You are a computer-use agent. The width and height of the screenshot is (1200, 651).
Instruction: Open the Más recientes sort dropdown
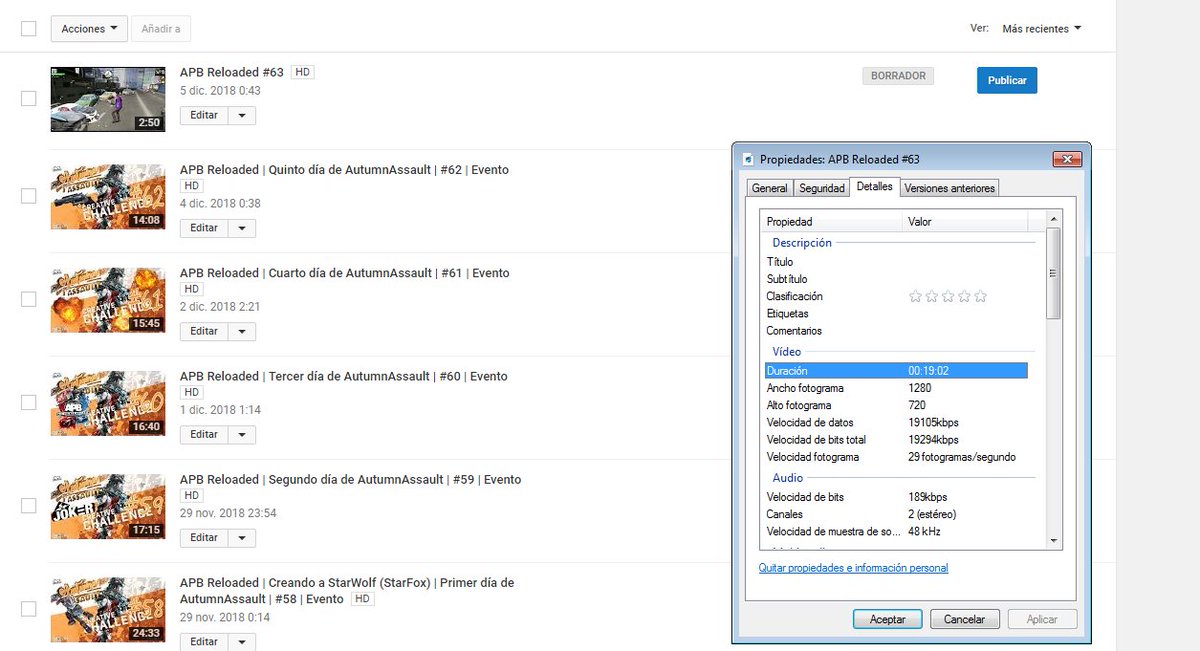1041,29
